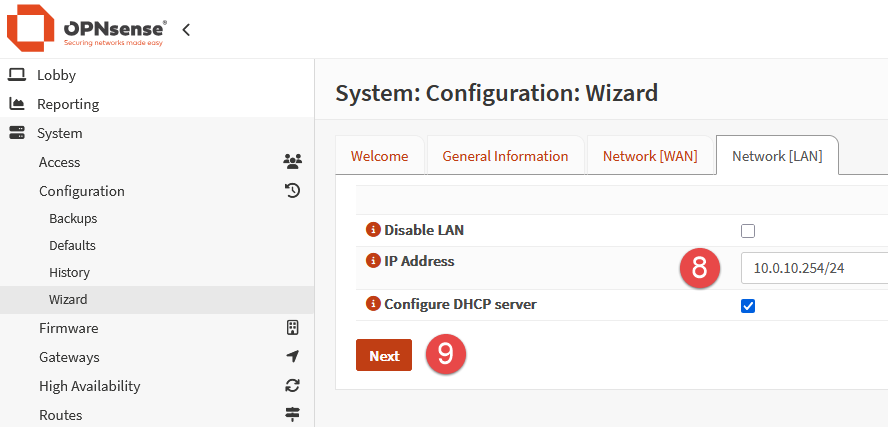Tick the Disable LAN checkbox
The height and width of the screenshot is (427, 888).
(748, 231)
